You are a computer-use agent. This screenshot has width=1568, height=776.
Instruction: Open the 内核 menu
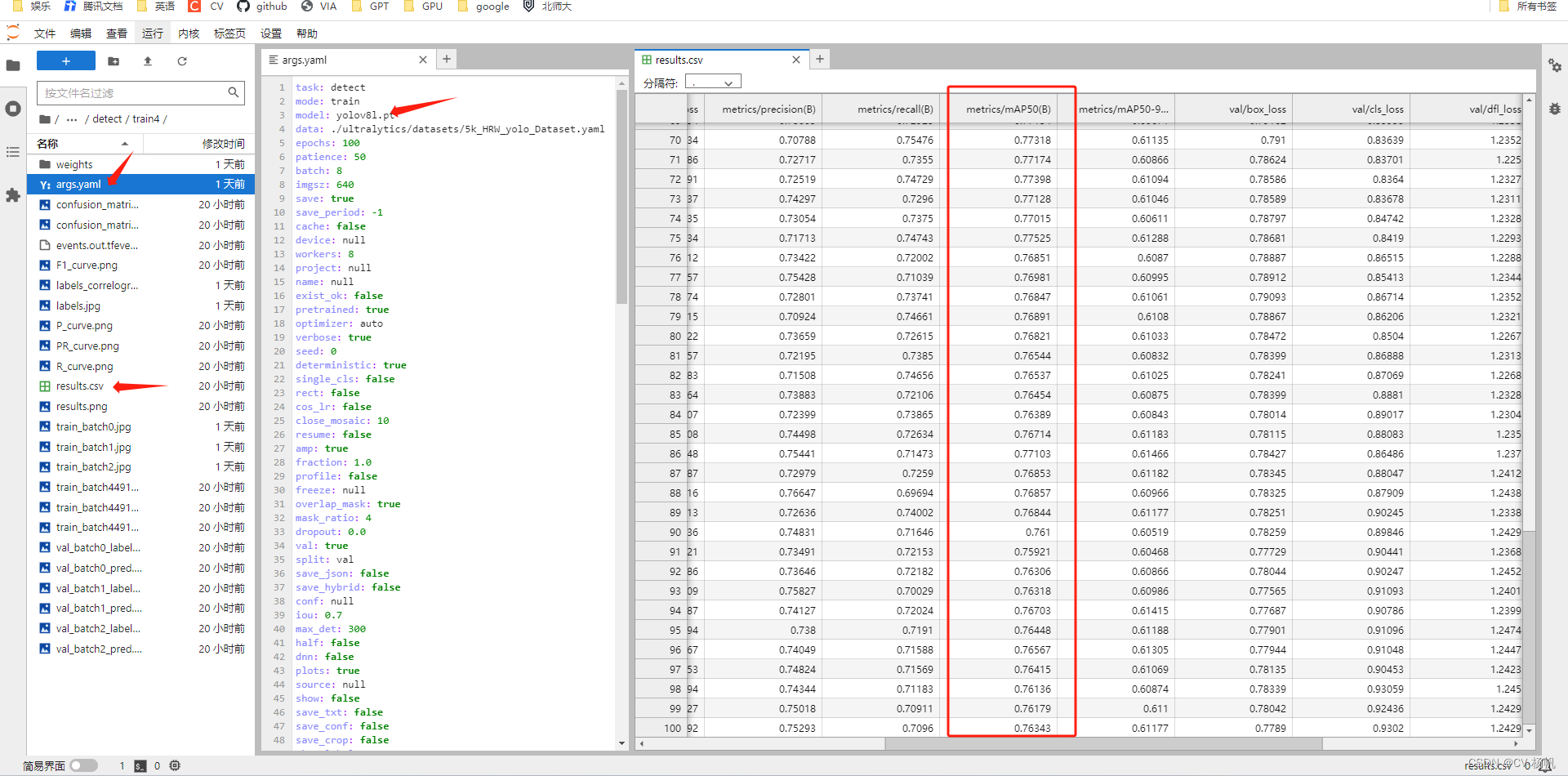coord(189,33)
